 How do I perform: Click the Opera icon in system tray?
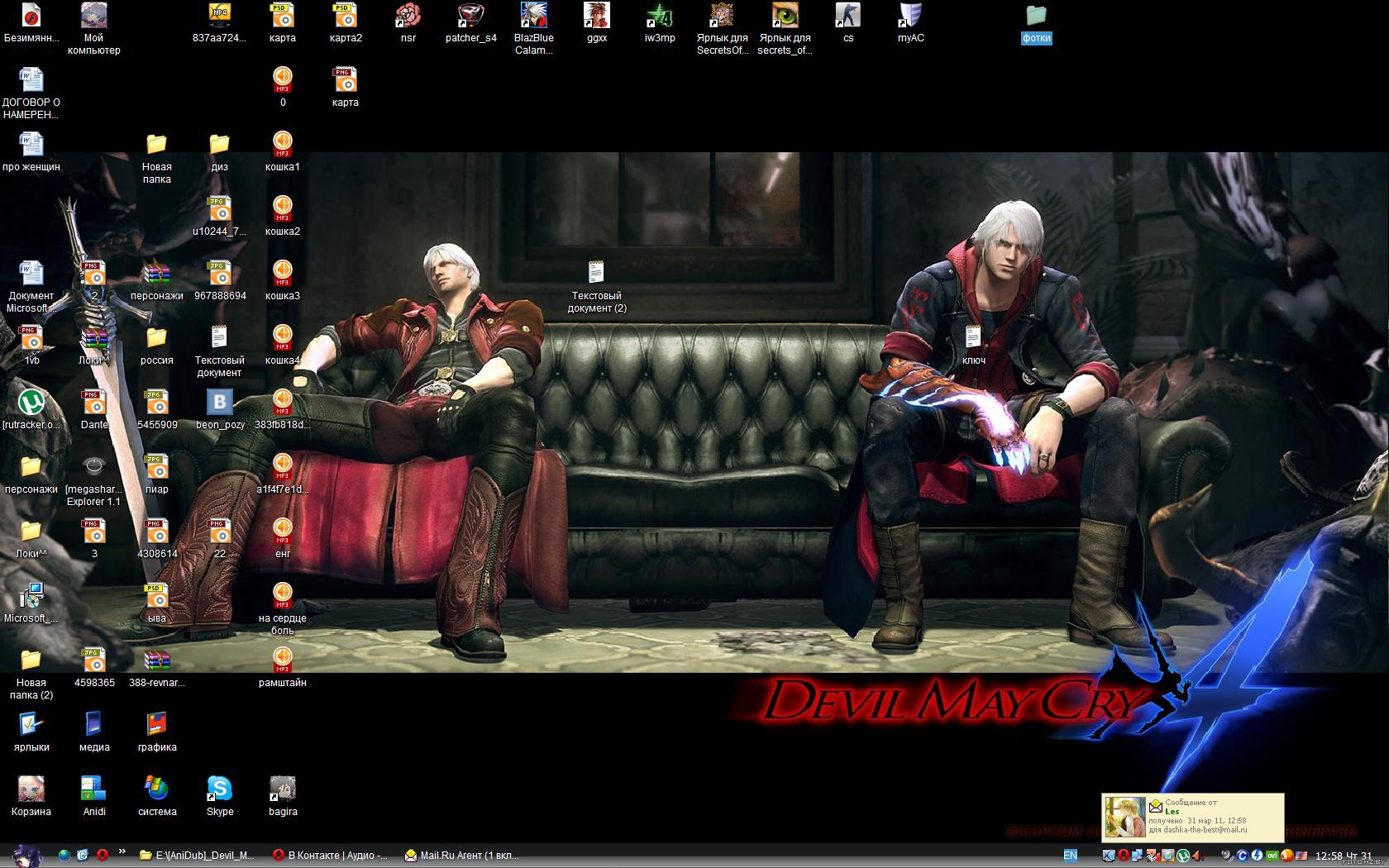(x=1124, y=856)
